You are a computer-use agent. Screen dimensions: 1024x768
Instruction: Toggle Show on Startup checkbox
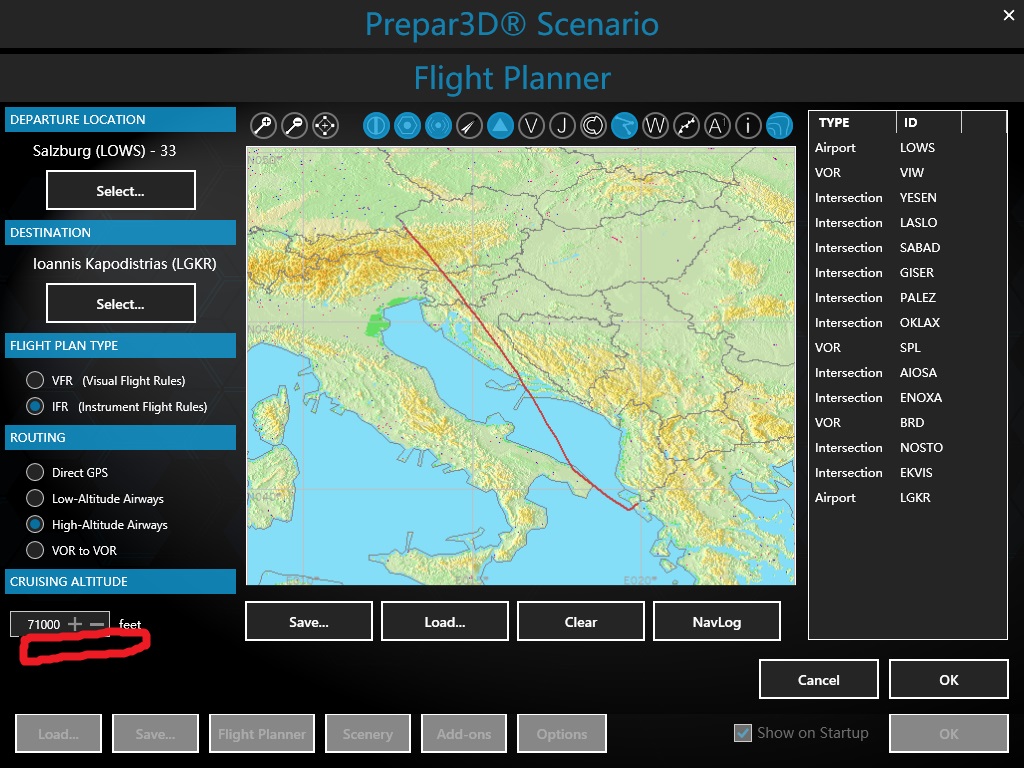pos(743,733)
